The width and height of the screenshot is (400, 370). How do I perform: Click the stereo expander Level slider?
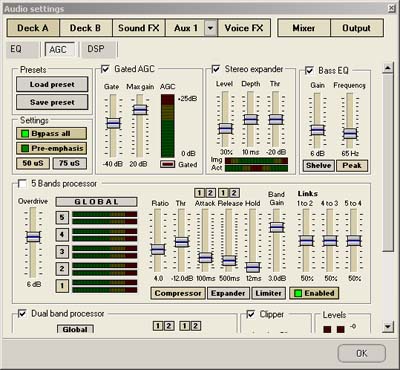(225, 128)
